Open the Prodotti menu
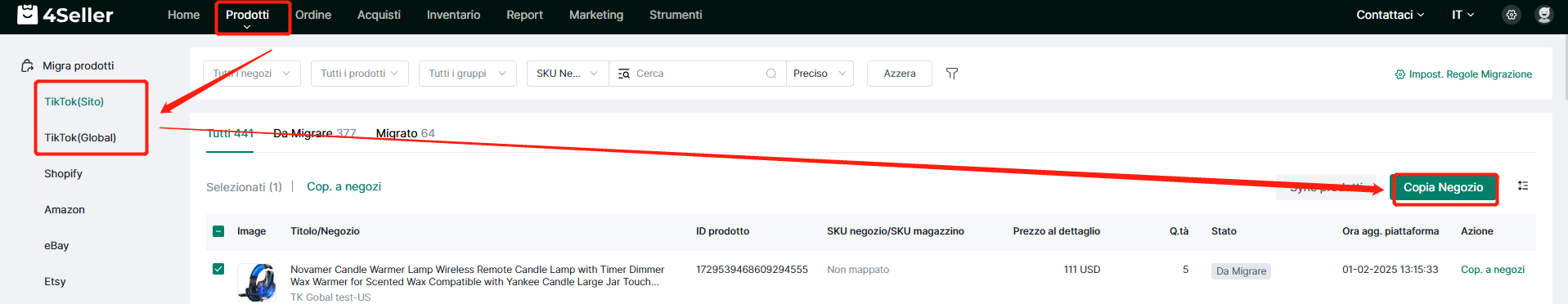 click(x=247, y=15)
